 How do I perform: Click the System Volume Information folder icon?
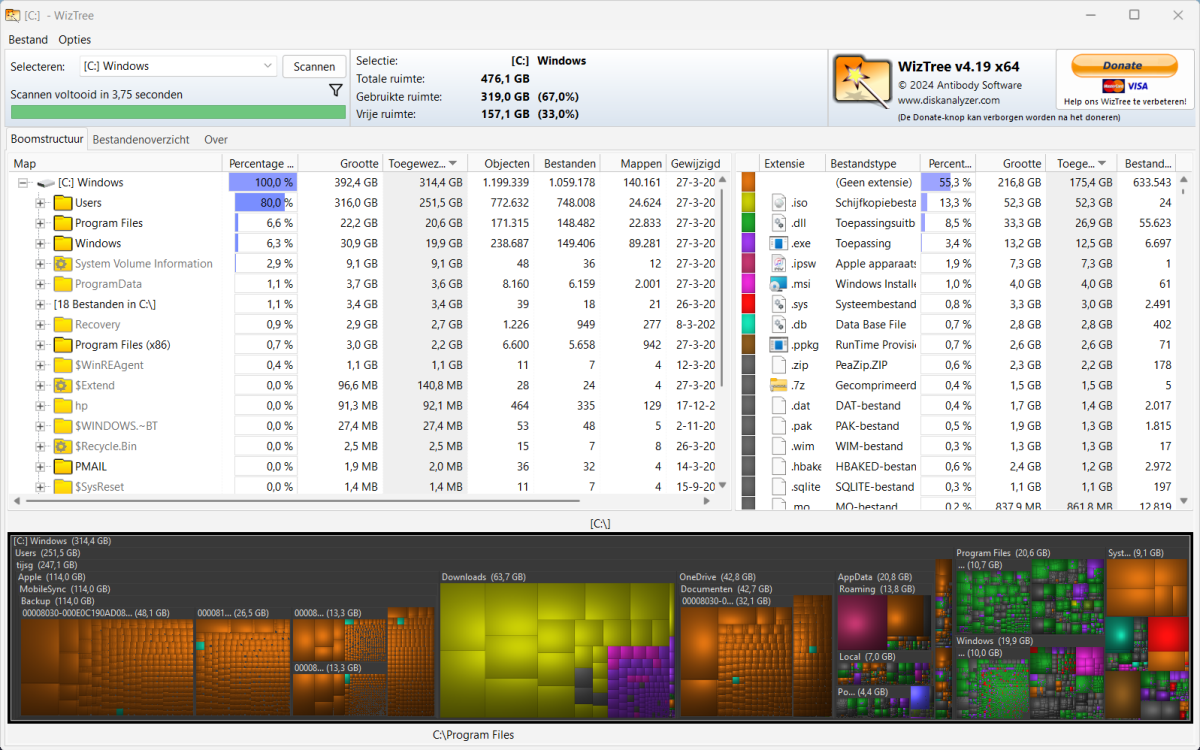click(x=62, y=264)
